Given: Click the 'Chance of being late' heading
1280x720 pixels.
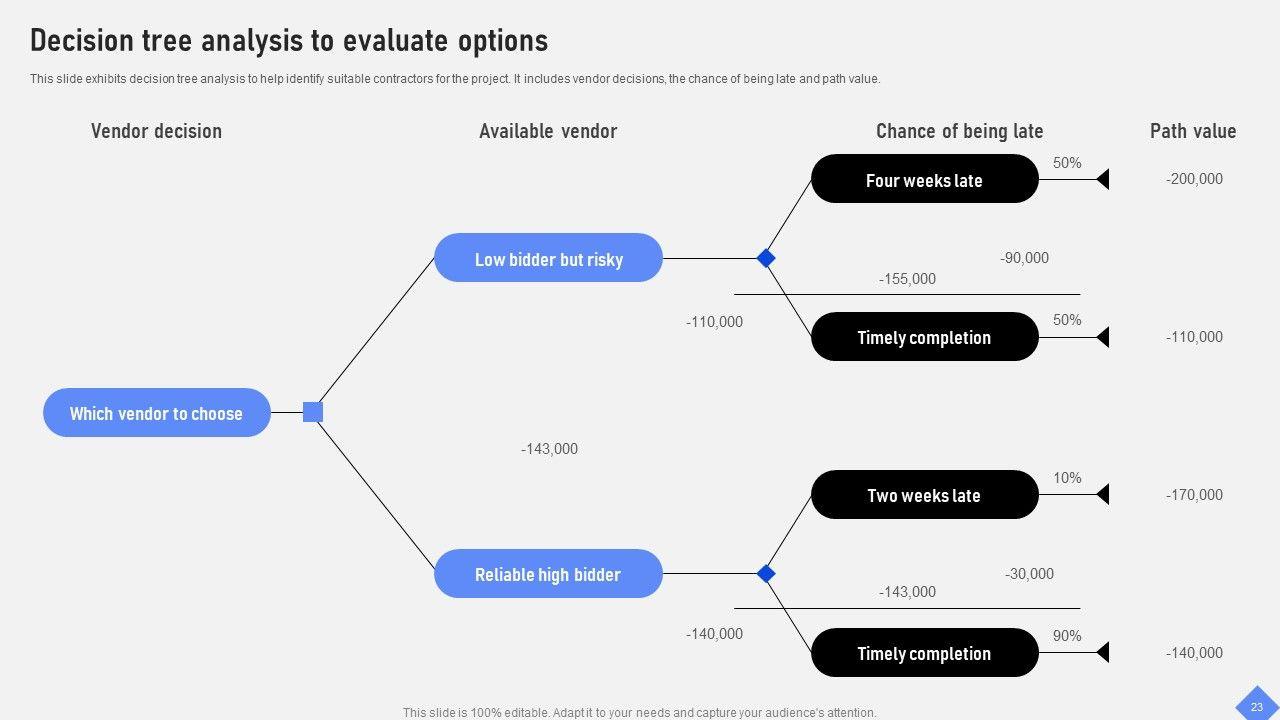Looking at the screenshot, I should pyautogui.click(x=959, y=131).
